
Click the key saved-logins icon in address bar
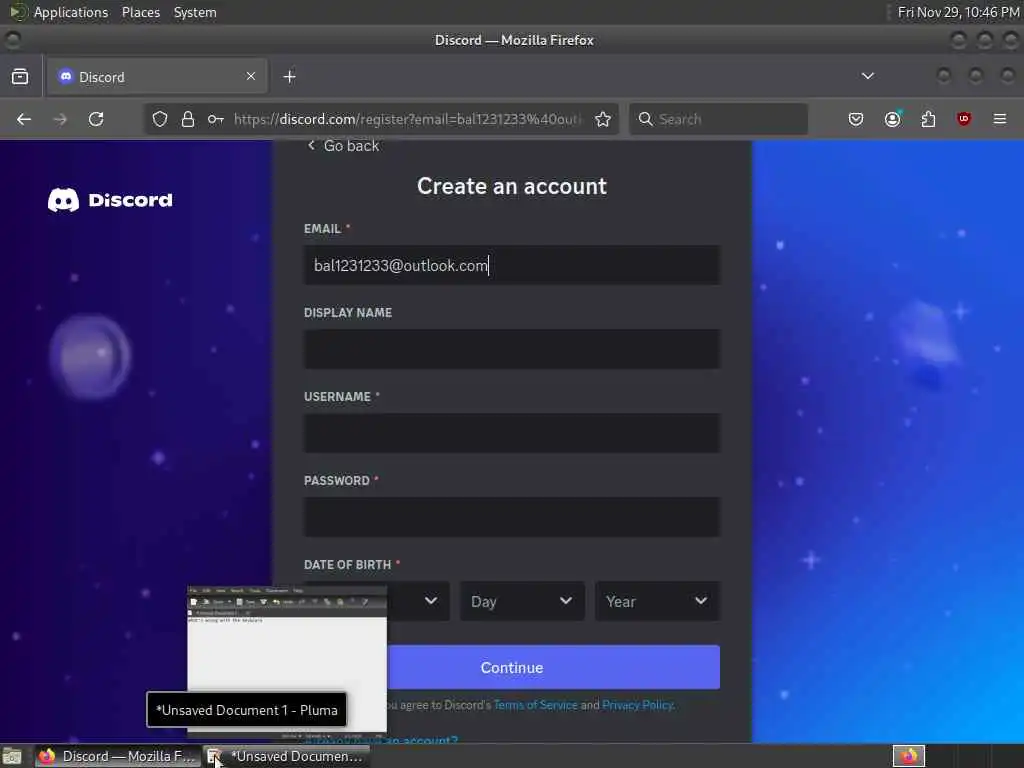tap(216, 119)
